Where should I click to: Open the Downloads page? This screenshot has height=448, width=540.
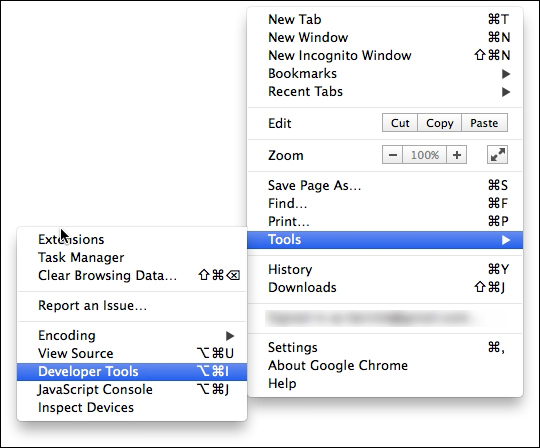tap(385, 288)
